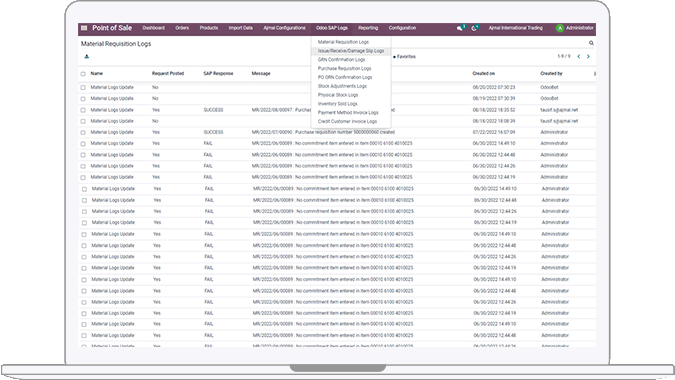The image size is (675, 380).
Task: Click the download export icon
Action: [87, 56]
